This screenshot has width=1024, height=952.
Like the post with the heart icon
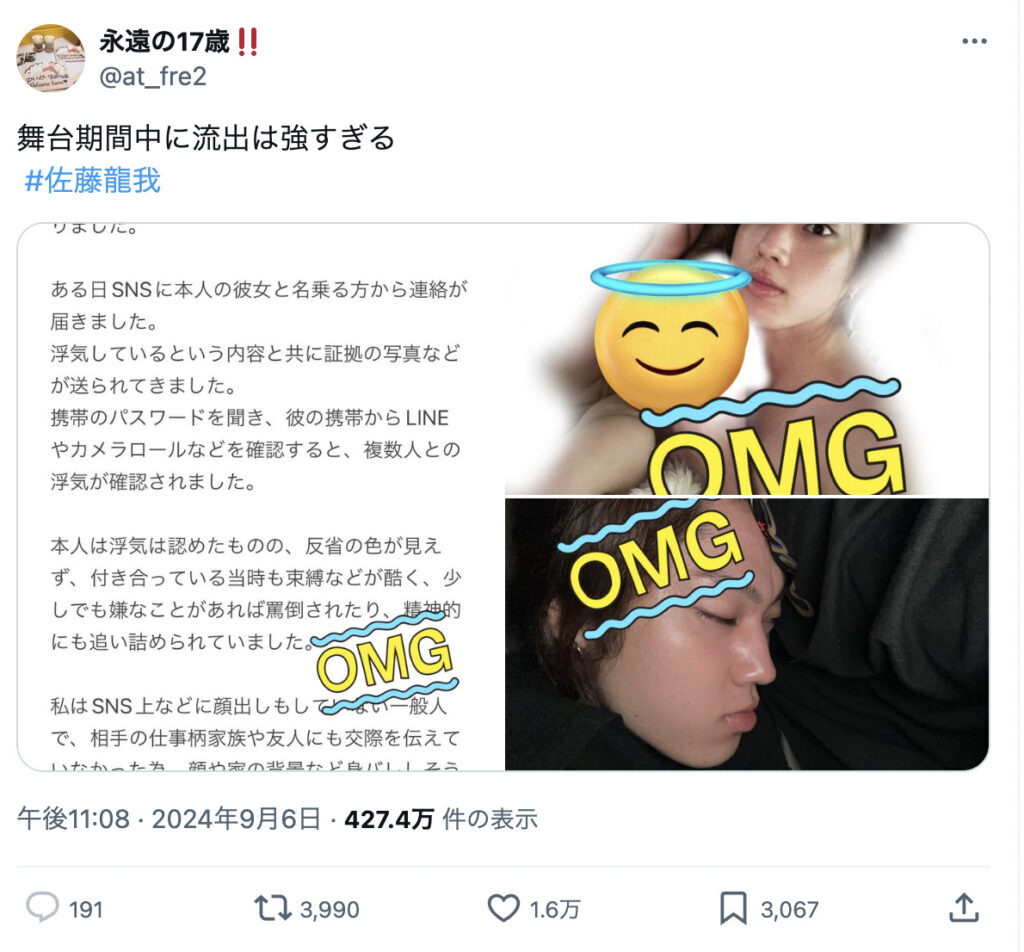pyautogui.click(x=504, y=908)
